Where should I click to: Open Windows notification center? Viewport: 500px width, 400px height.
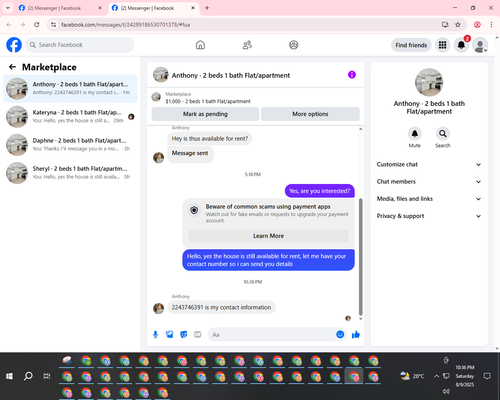tap(487, 376)
